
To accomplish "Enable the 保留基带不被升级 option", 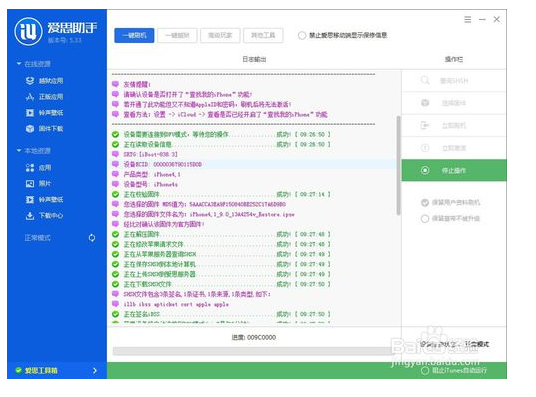I will pos(425,219).
